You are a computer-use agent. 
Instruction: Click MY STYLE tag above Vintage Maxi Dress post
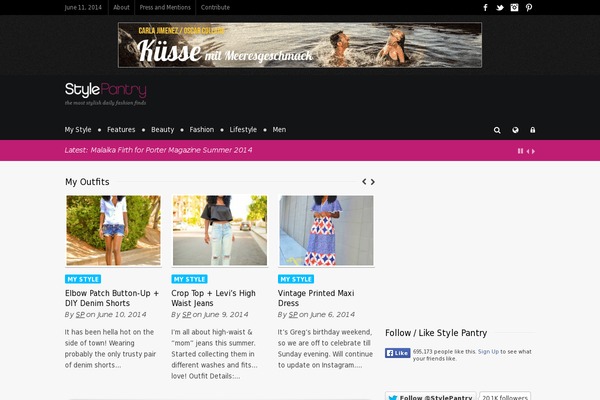coord(296,279)
